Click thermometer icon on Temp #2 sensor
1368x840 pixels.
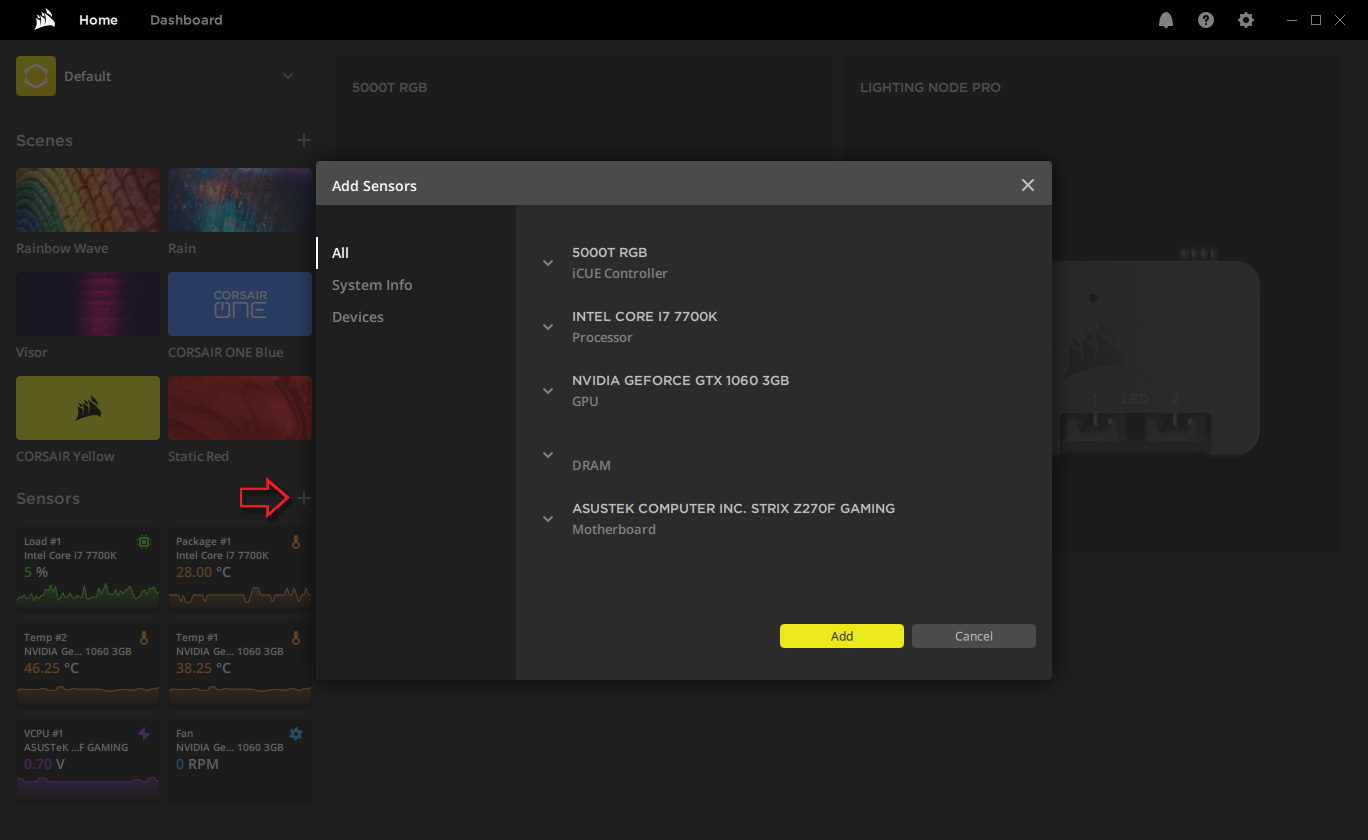pyautogui.click(x=144, y=638)
